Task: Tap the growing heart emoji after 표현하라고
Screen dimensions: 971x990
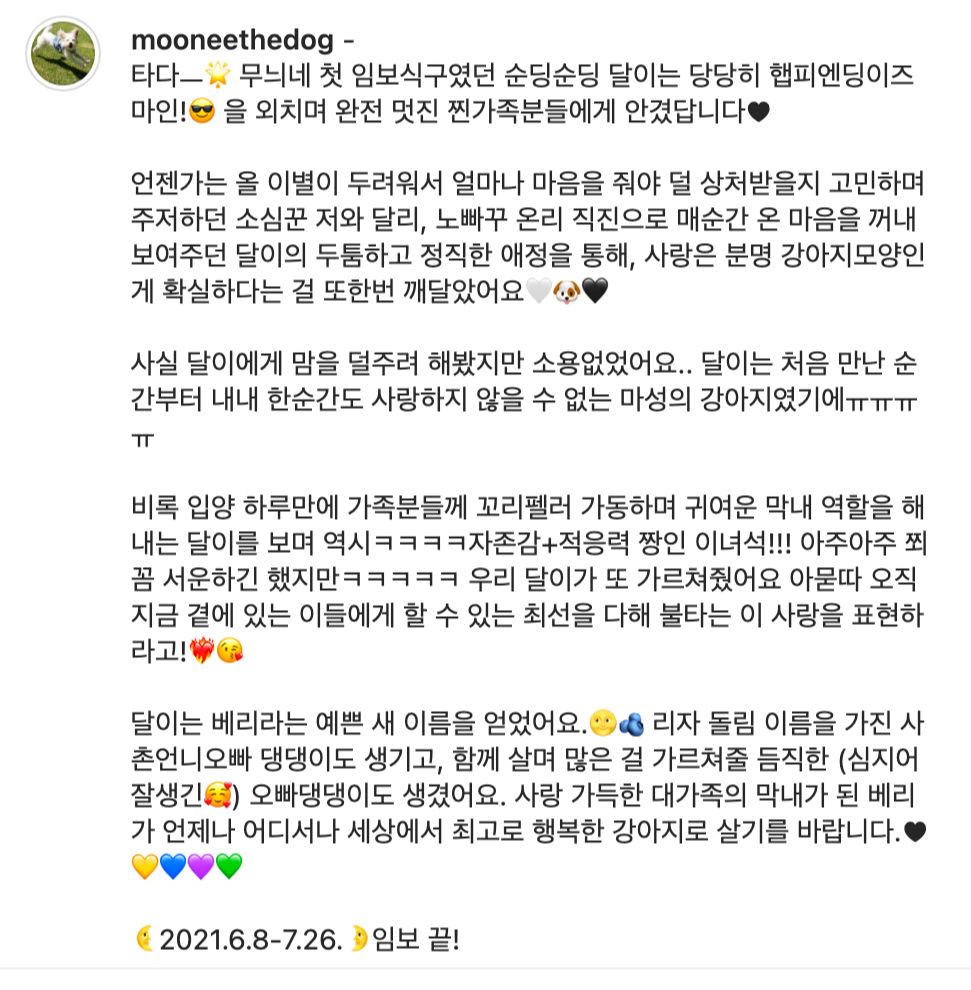Action: click(202, 650)
